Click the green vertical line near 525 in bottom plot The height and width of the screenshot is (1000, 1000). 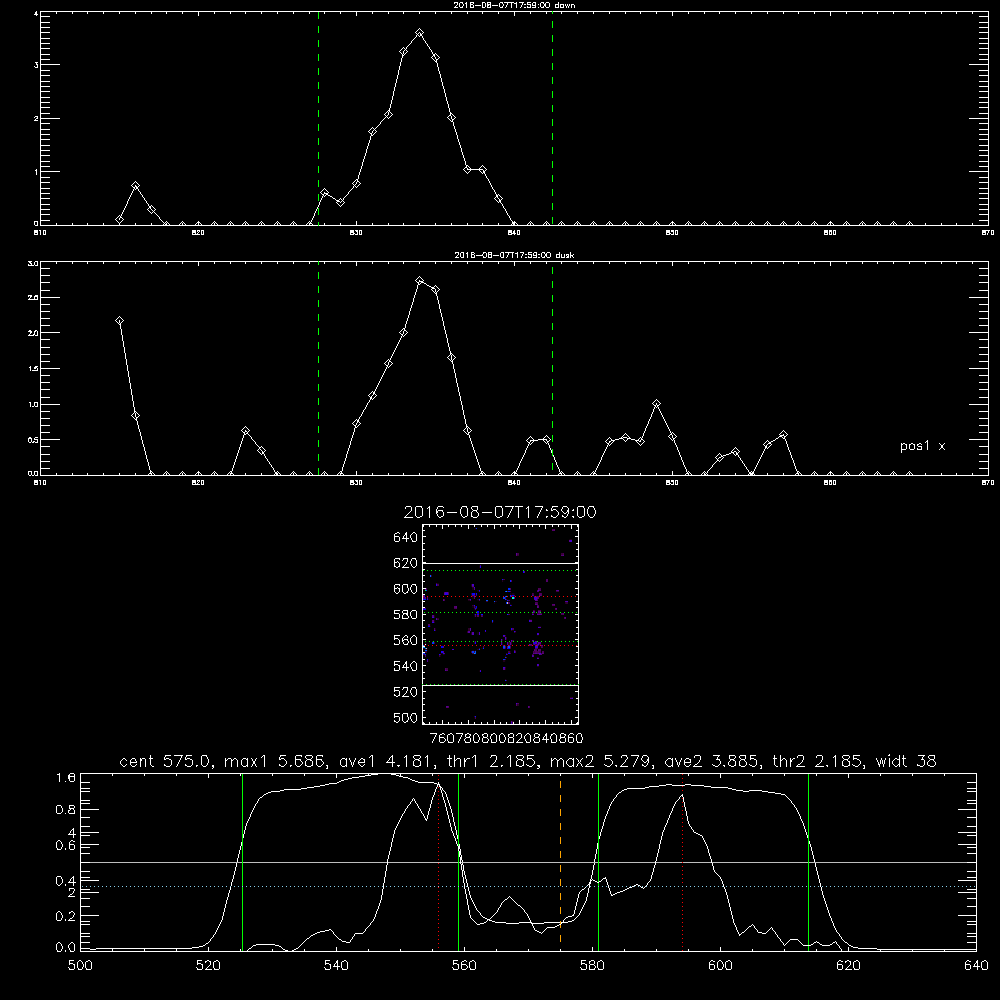242,861
